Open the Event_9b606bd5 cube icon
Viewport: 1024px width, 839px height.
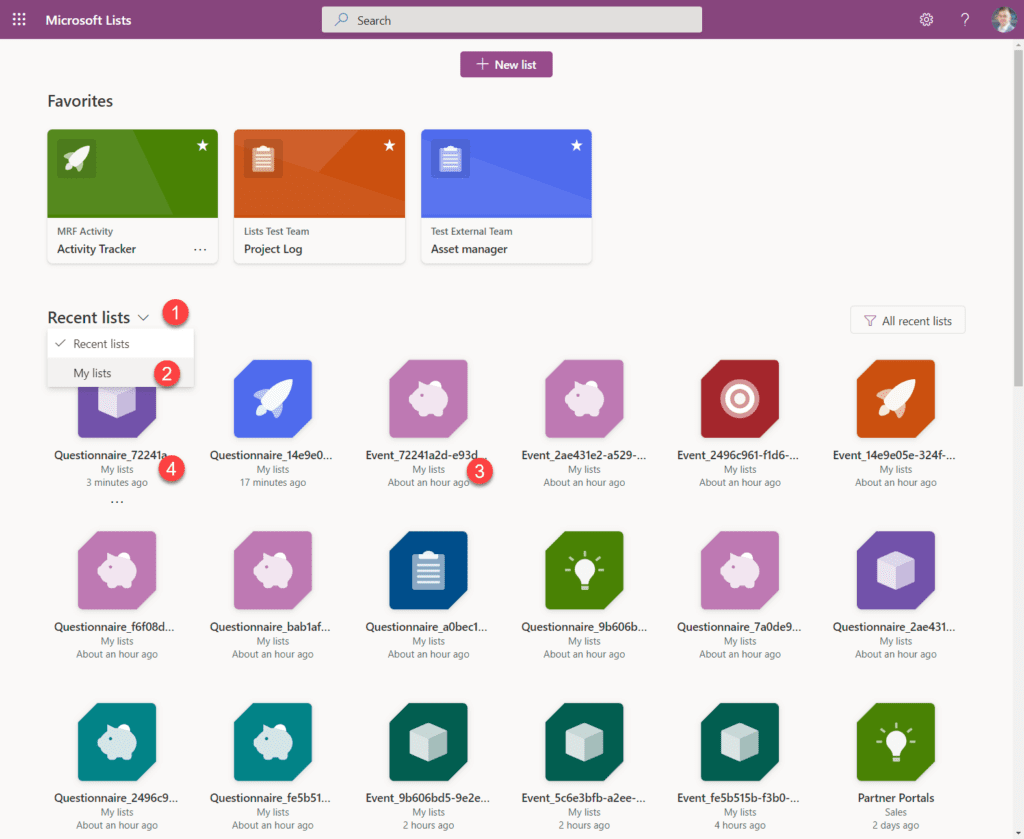click(428, 742)
